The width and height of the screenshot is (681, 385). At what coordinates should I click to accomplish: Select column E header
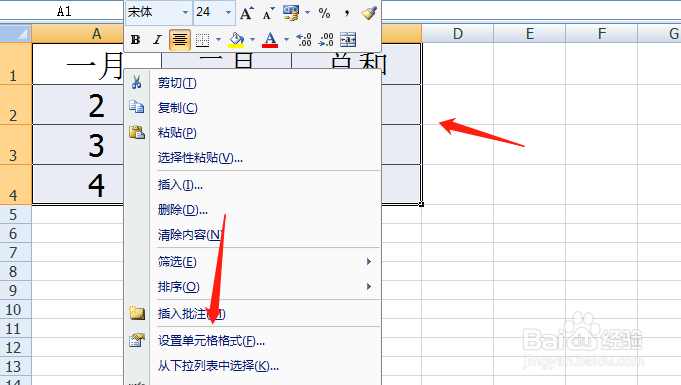(529, 33)
